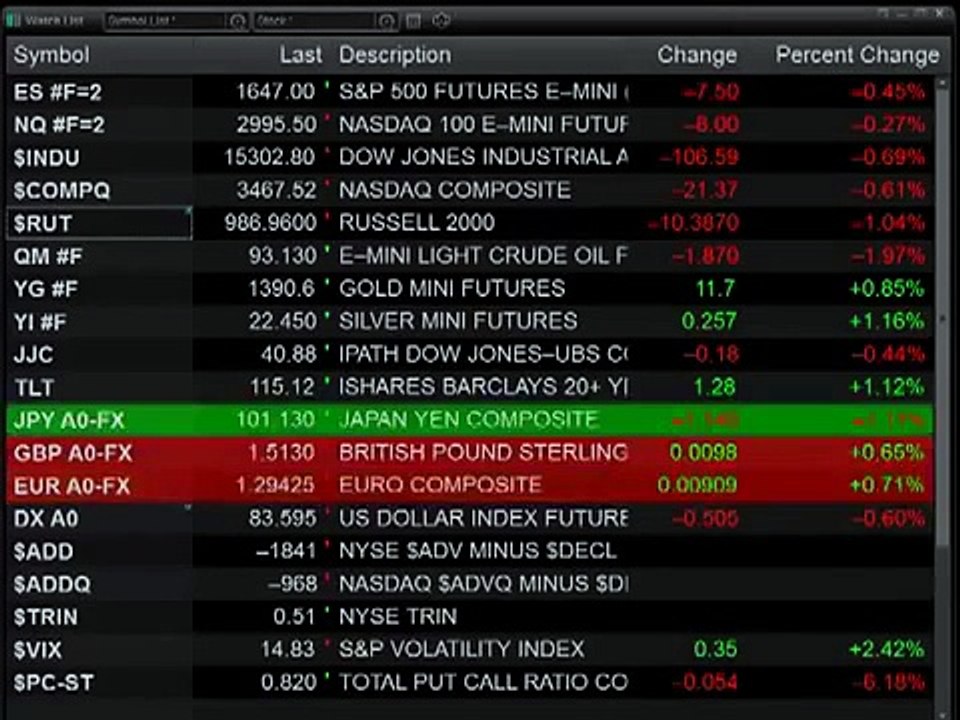Click the NYSE TRIN description

point(398,617)
